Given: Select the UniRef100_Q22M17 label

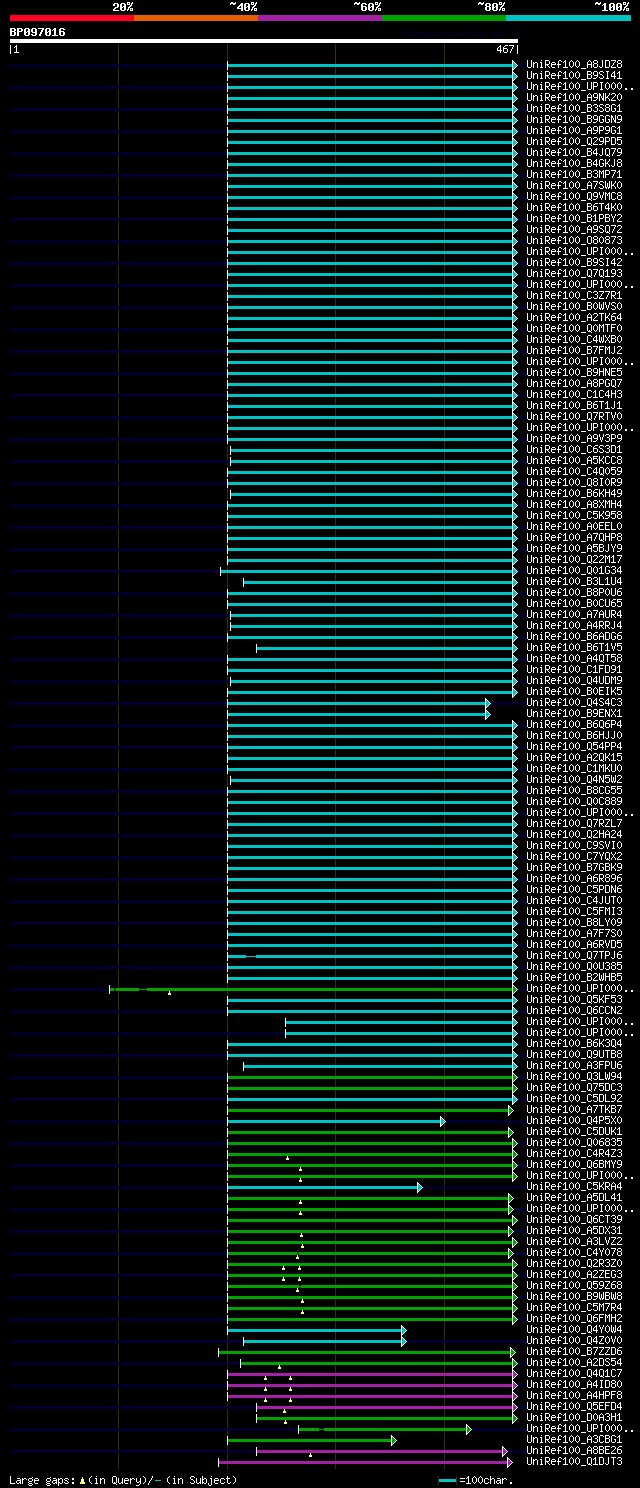Looking at the screenshot, I should [574, 559].
